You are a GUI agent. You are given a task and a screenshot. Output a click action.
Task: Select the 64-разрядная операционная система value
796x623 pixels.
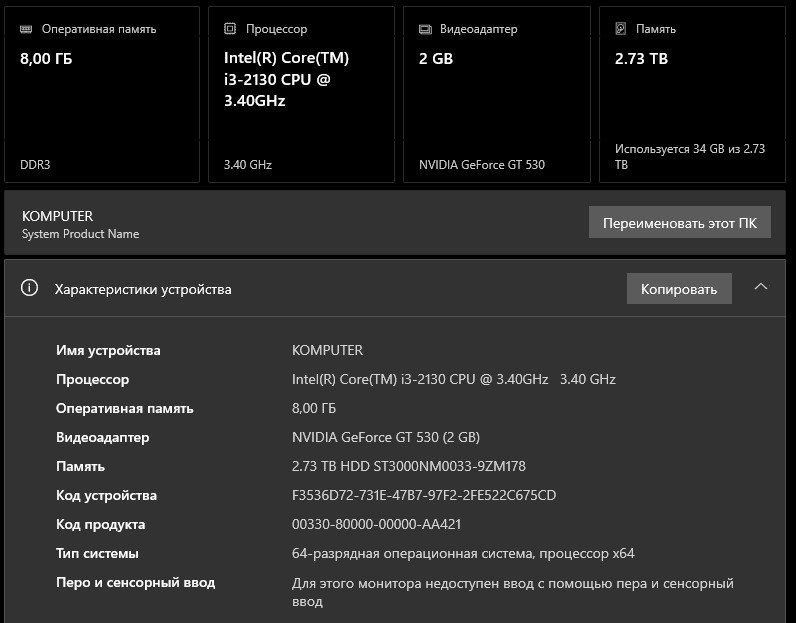tap(463, 553)
